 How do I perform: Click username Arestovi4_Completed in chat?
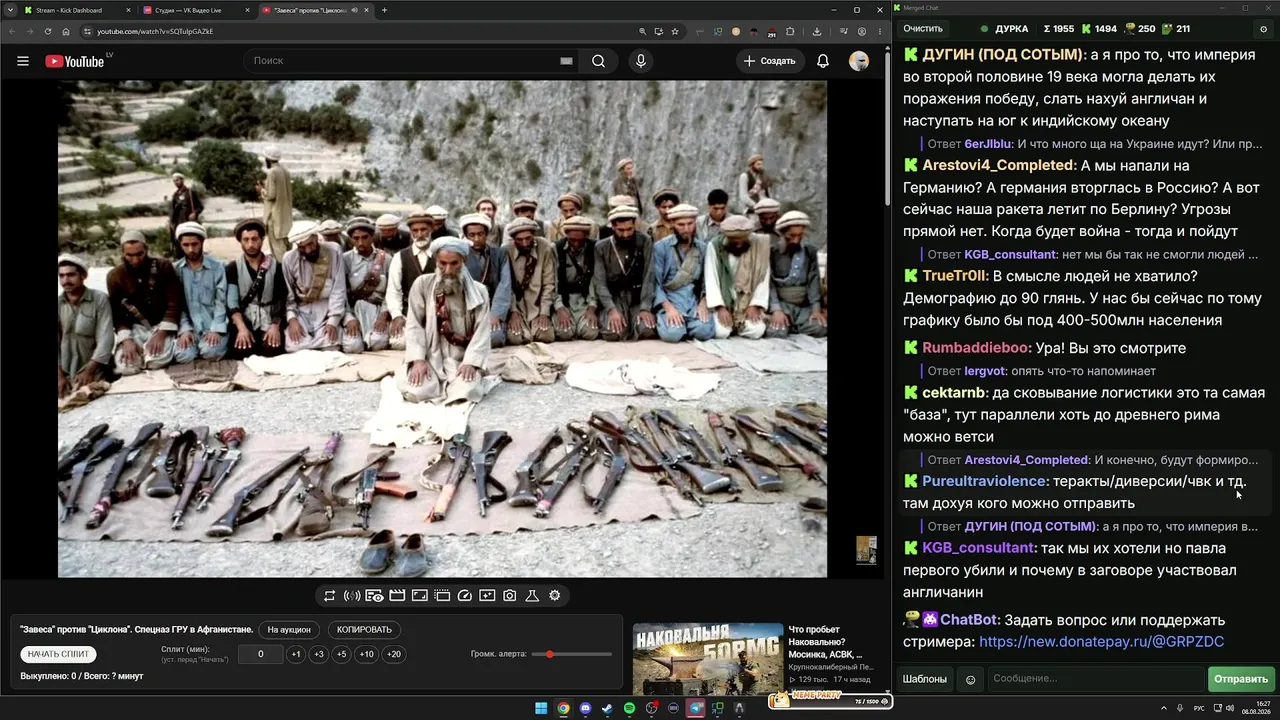998,165
